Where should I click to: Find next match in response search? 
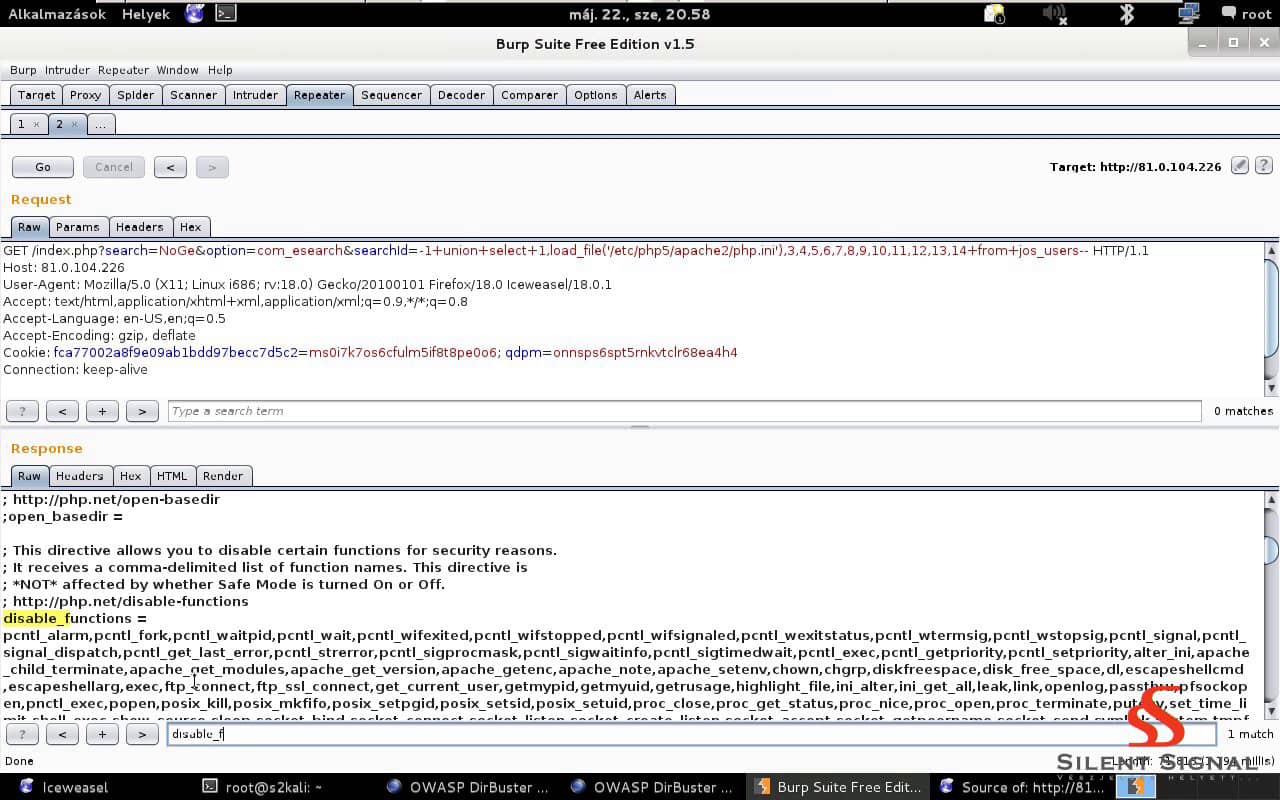[x=142, y=734]
